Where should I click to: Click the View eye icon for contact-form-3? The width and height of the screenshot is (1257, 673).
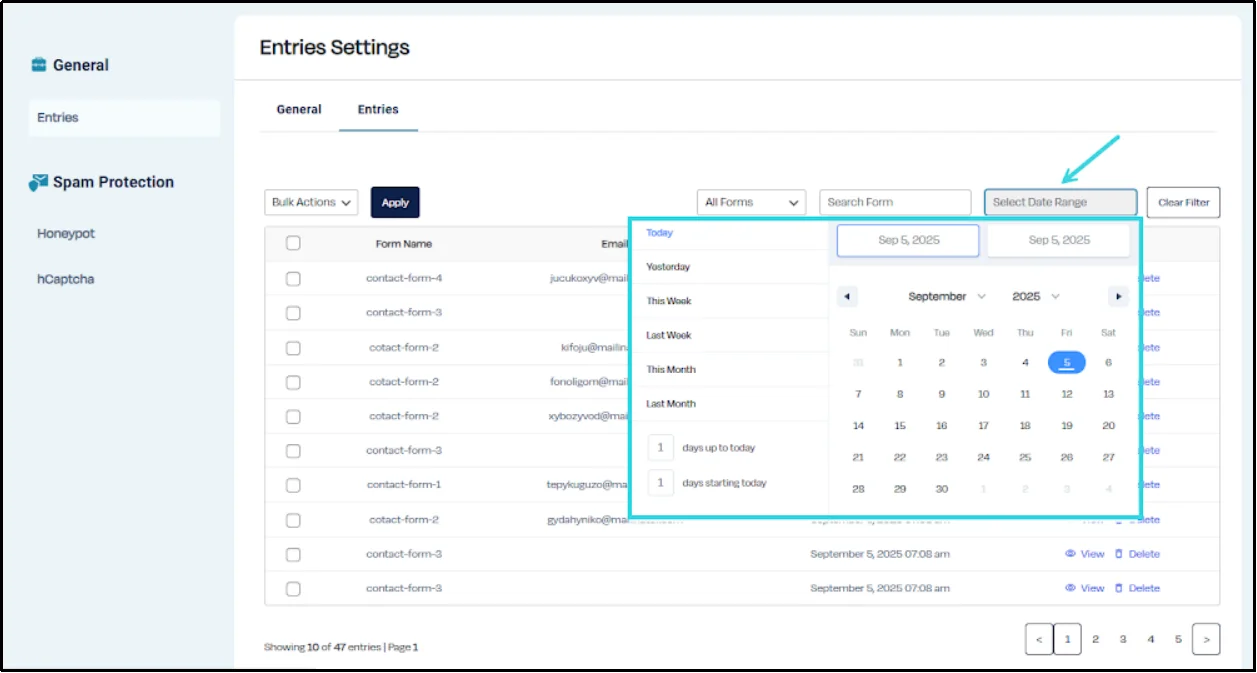(x=1071, y=553)
